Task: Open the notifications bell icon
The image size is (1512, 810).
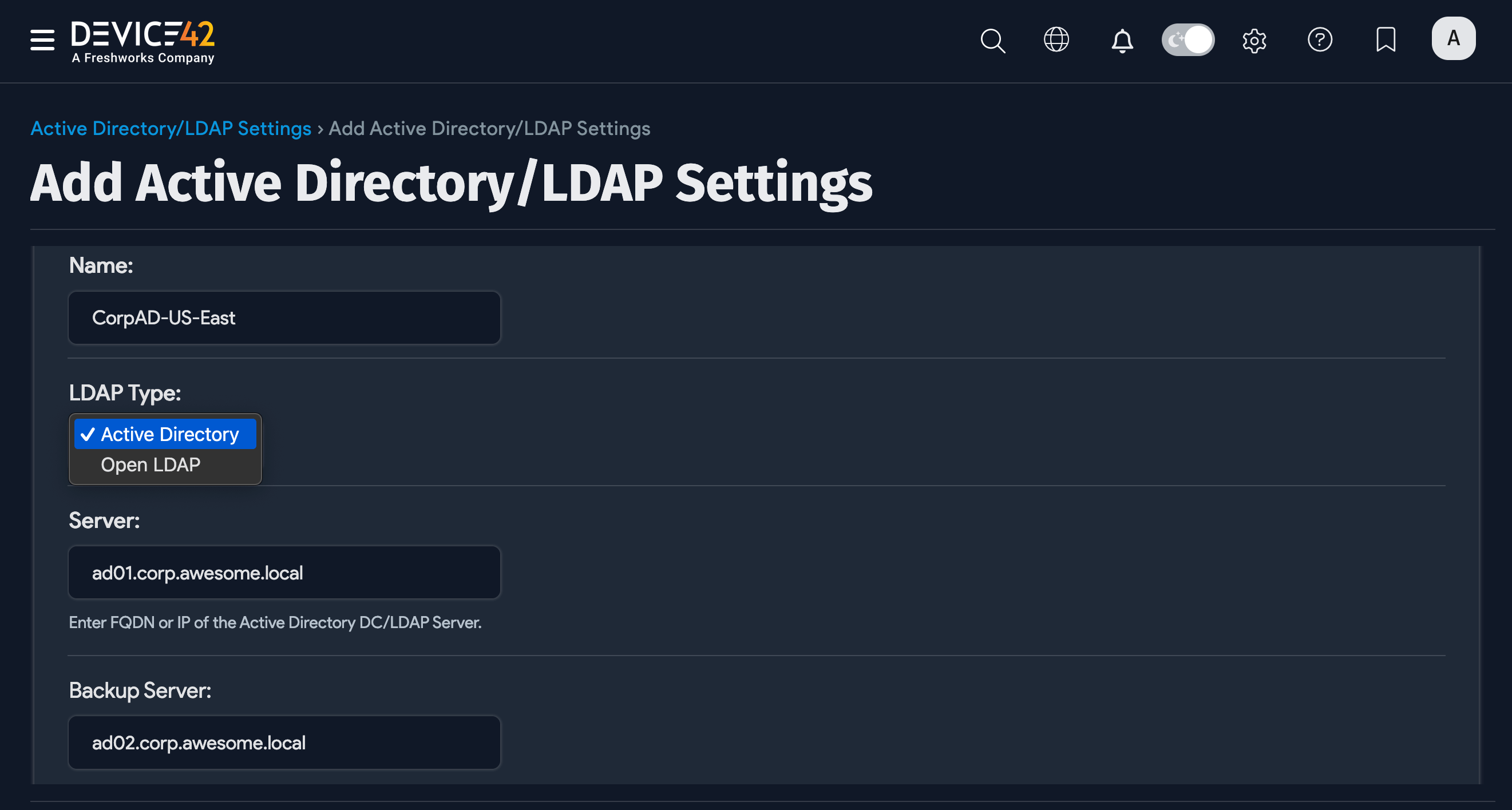Action: coord(1122,41)
